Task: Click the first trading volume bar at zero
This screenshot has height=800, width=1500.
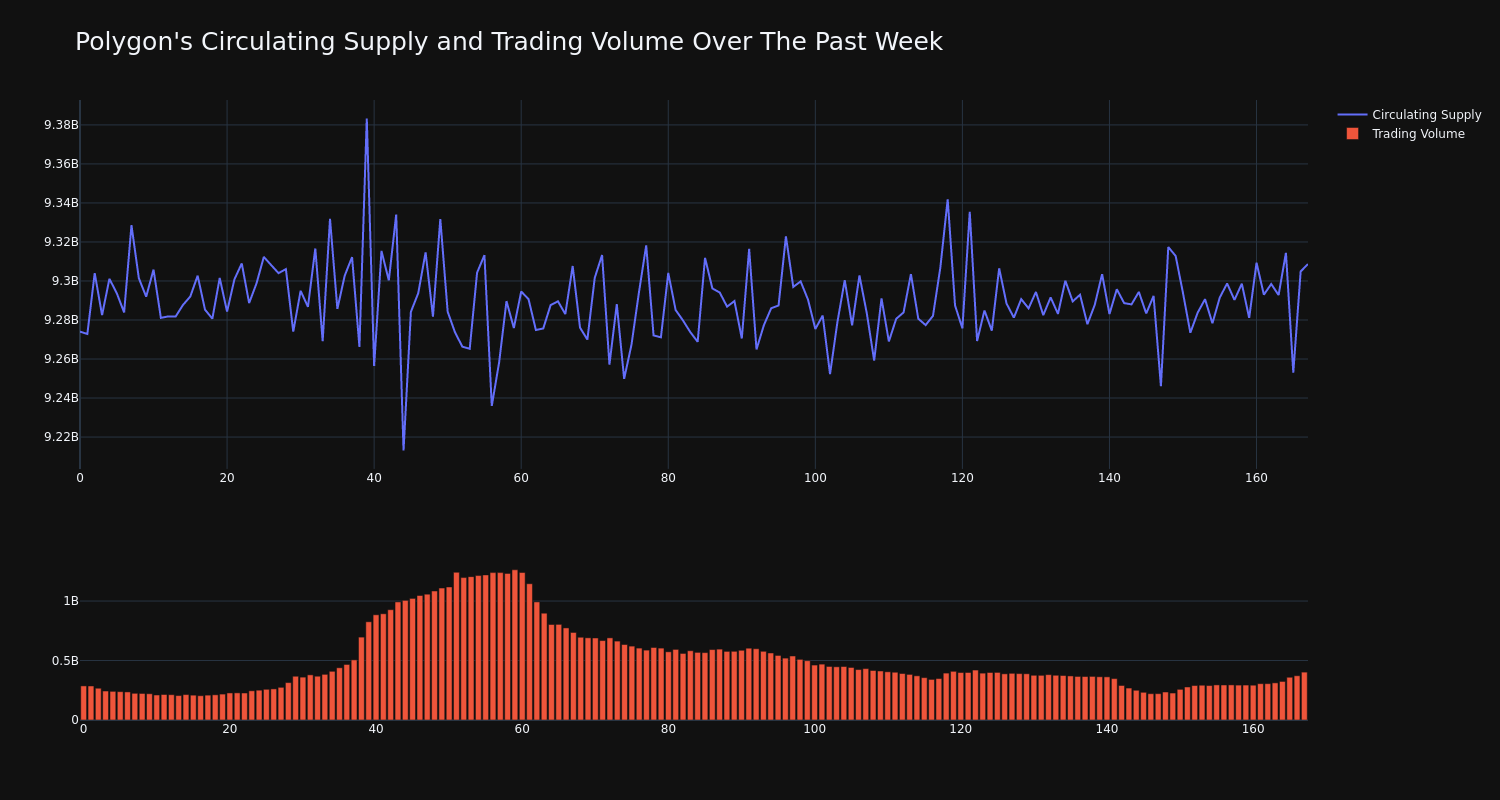Action: pyautogui.click(x=84, y=703)
